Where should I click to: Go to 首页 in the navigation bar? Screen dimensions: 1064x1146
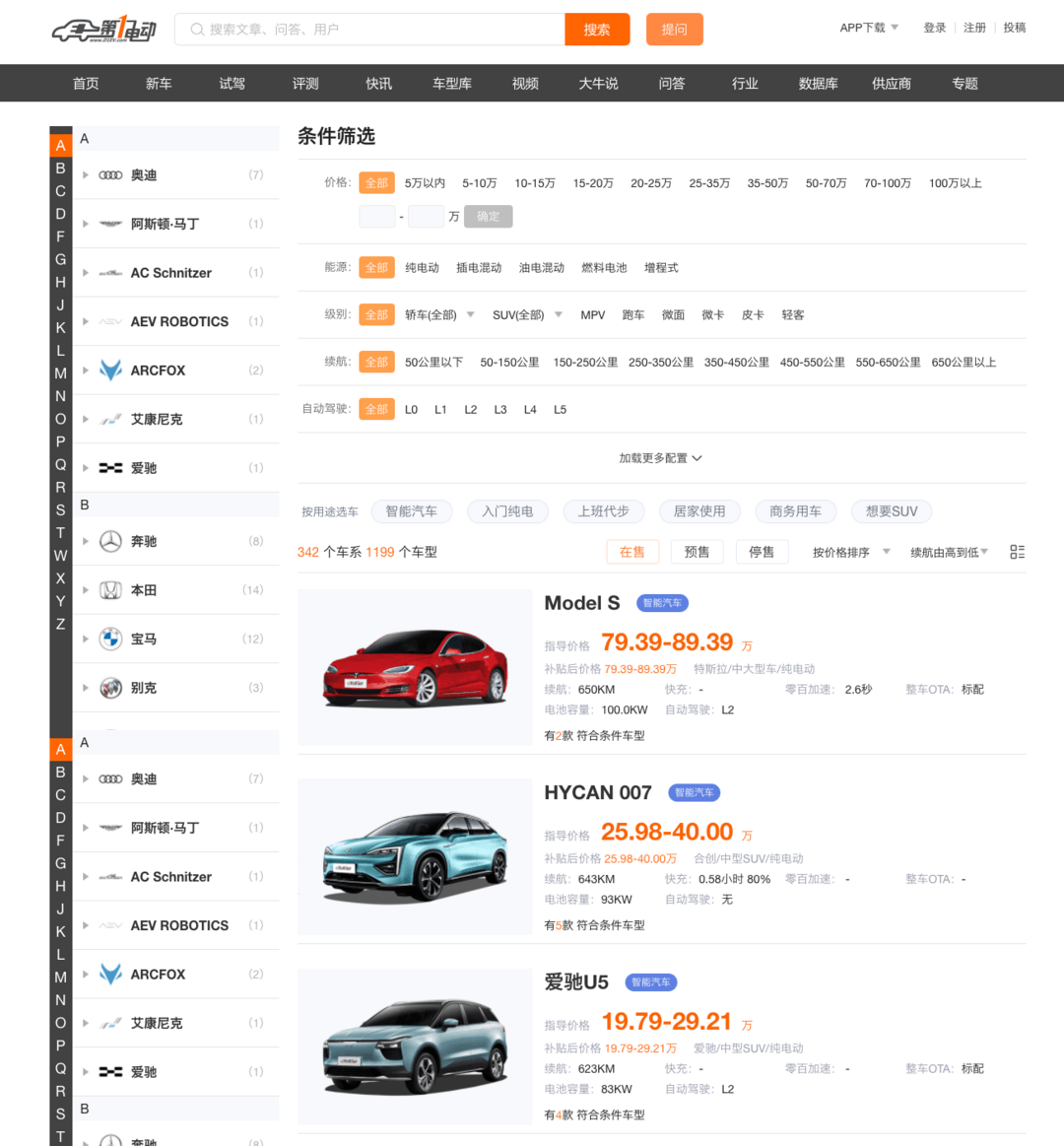(86, 84)
